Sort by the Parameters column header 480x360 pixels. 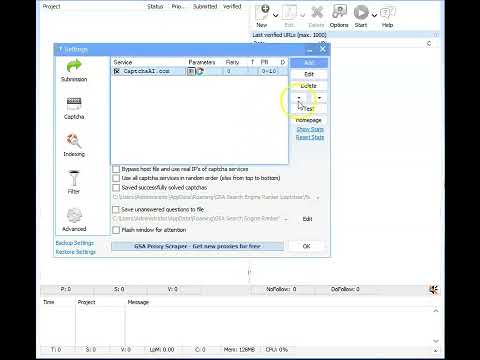202,62
